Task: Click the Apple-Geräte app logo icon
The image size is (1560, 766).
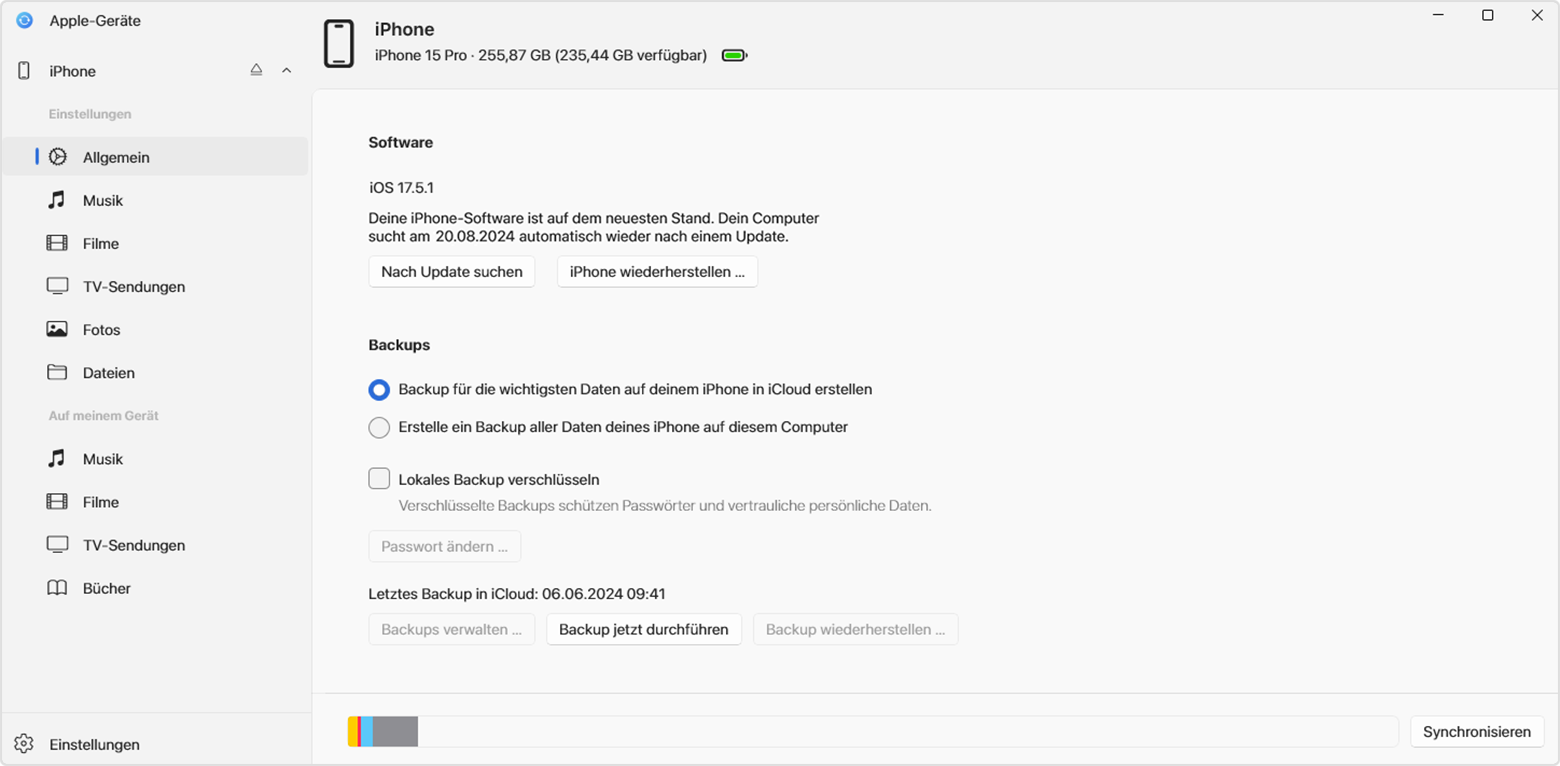Action: pos(25,20)
